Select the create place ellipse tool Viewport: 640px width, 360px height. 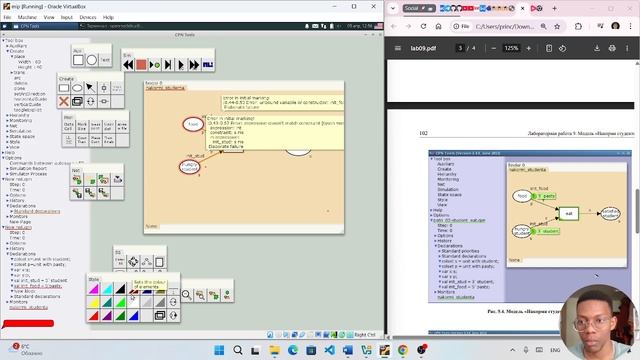[77, 88]
